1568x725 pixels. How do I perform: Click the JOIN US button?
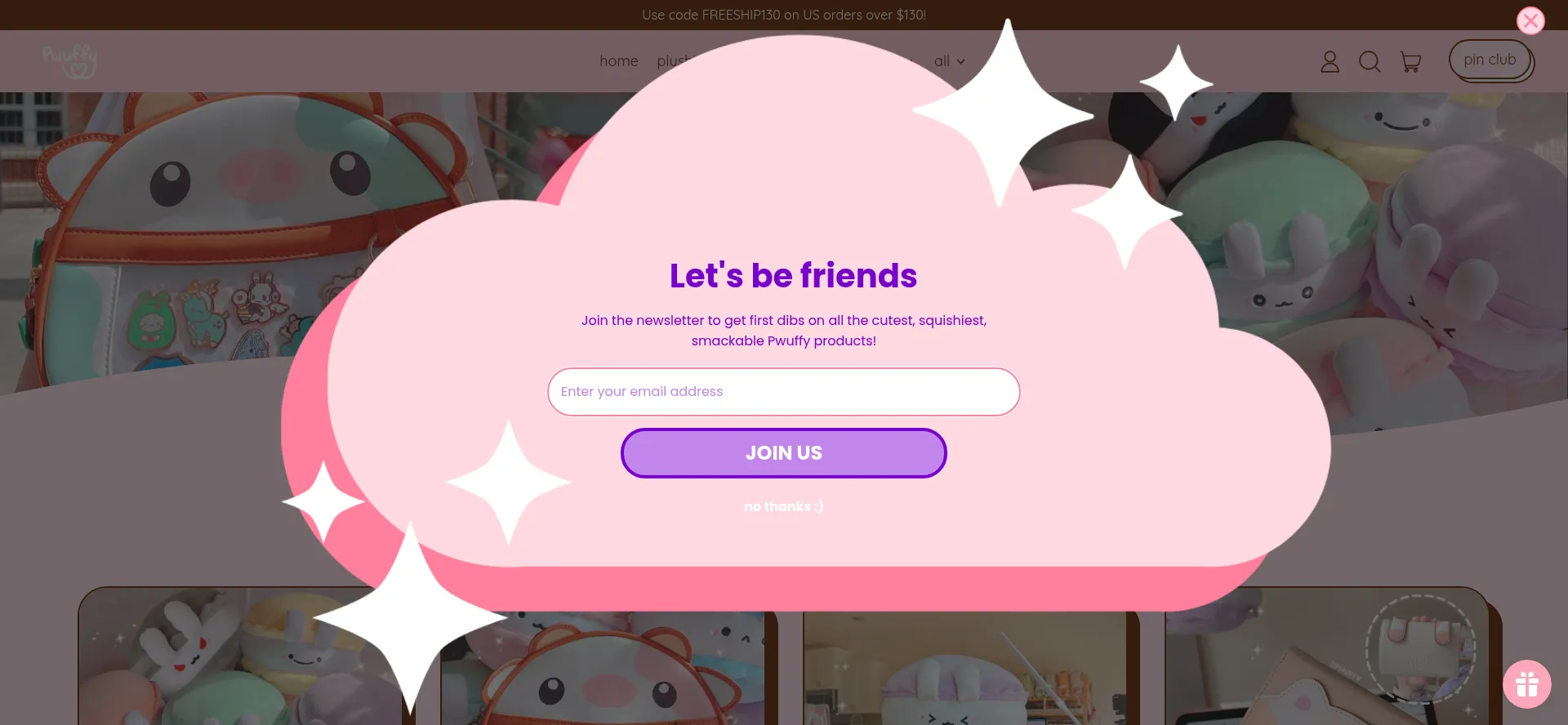[783, 453]
